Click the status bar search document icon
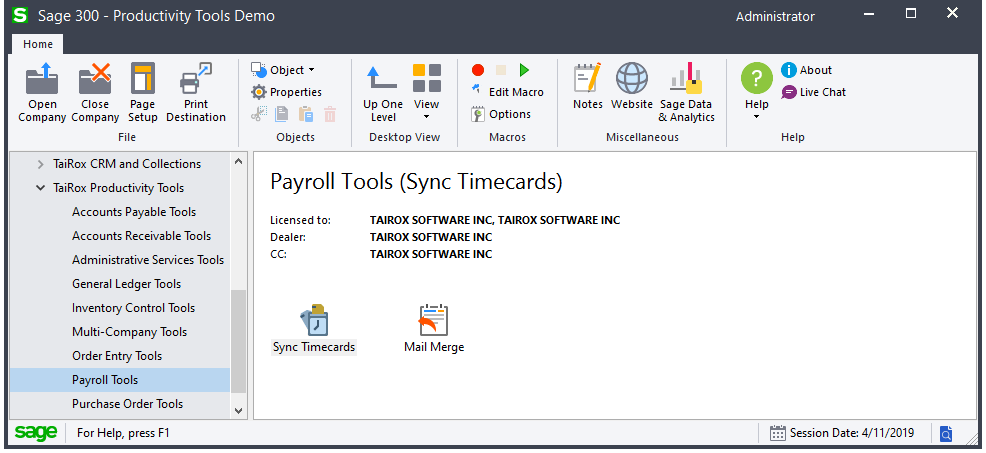This screenshot has height=453, width=986. coord(946,433)
